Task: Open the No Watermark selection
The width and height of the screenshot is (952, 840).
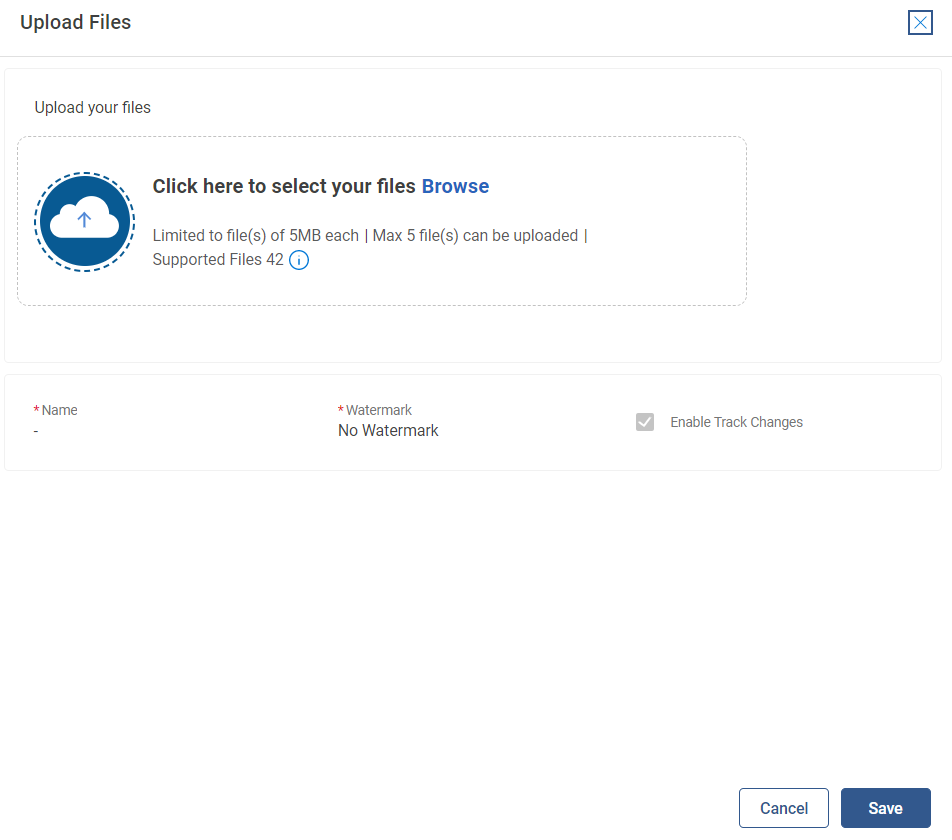Action: (x=388, y=431)
